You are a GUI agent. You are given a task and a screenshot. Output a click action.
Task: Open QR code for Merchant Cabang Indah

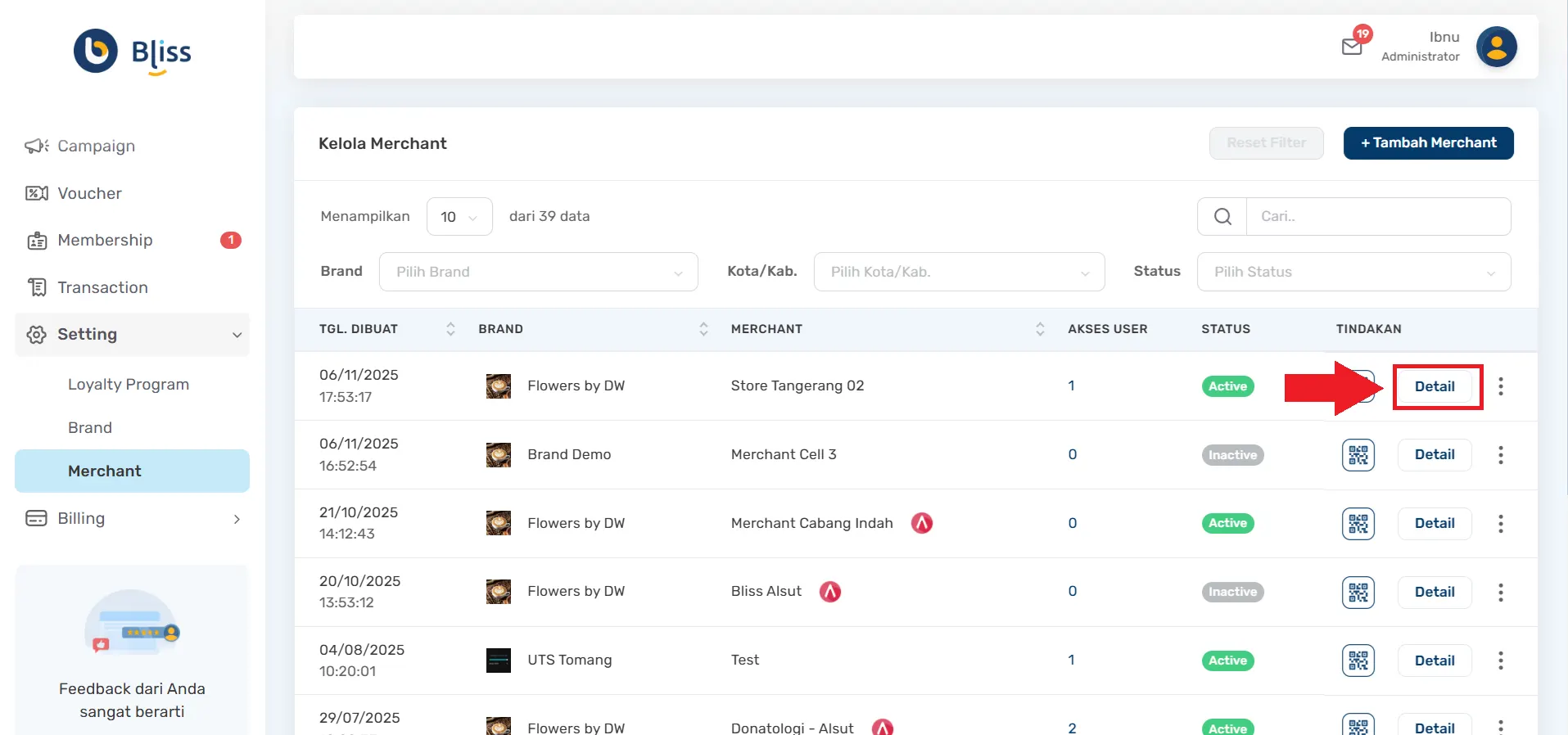(x=1358, y=524)
